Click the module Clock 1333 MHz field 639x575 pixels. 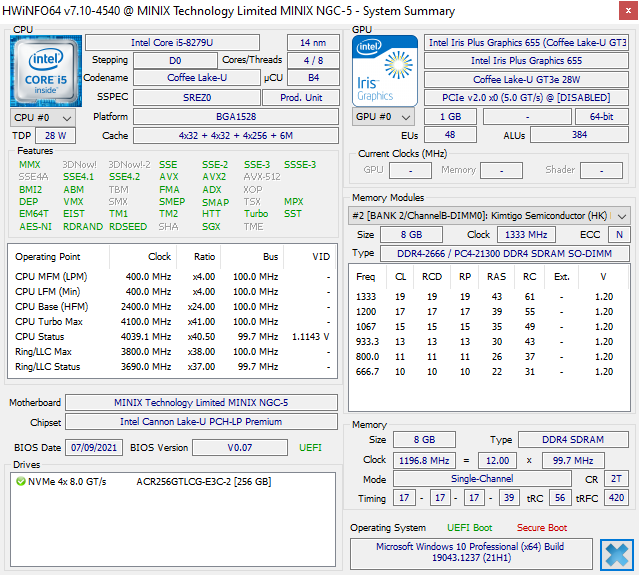(x=526, y=234)
